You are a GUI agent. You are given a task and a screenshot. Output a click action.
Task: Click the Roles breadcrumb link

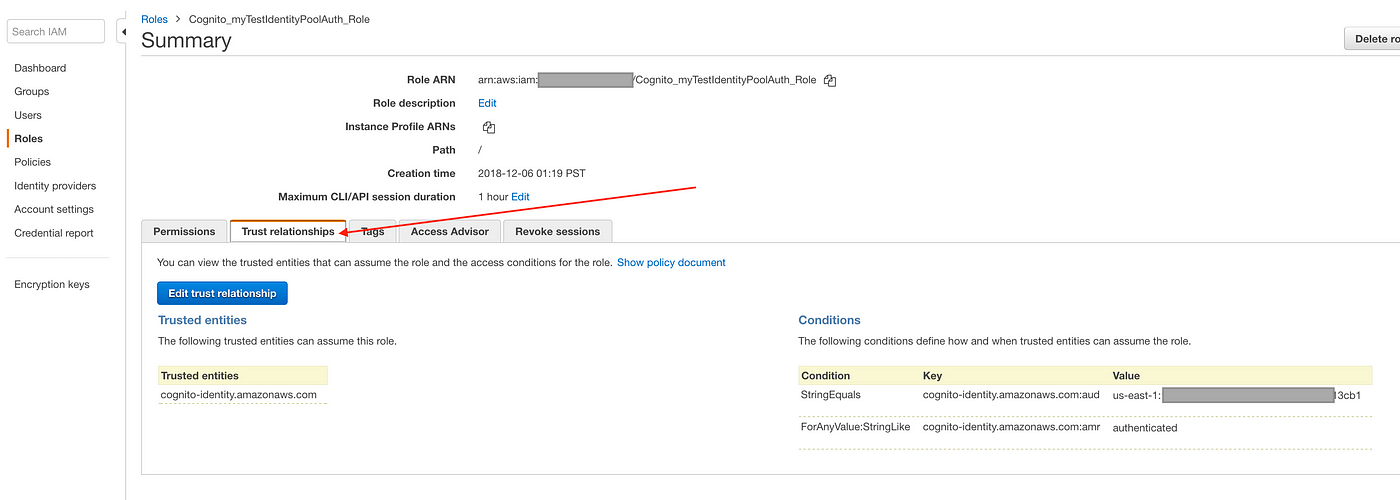155,19
